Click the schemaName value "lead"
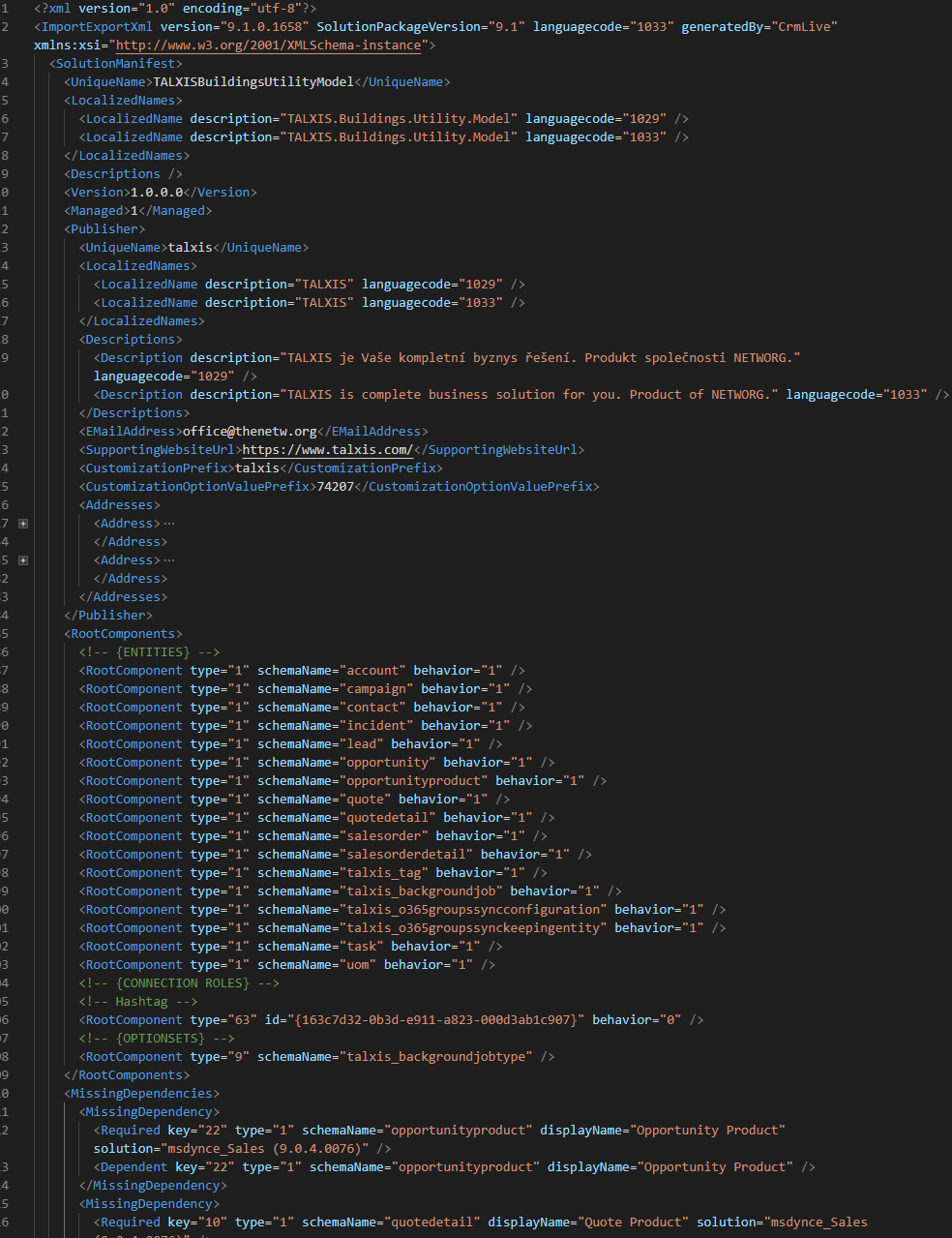 (362, 744)
